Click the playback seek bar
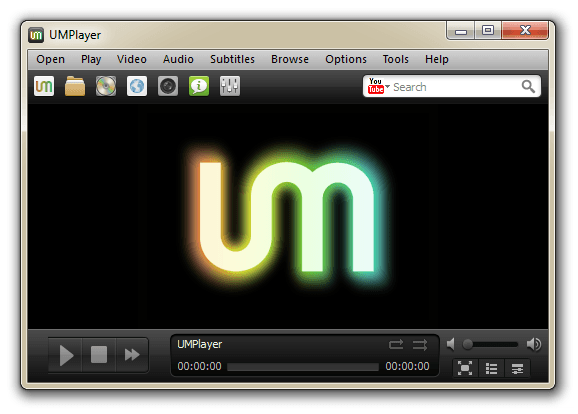 [x=303, y=366]
